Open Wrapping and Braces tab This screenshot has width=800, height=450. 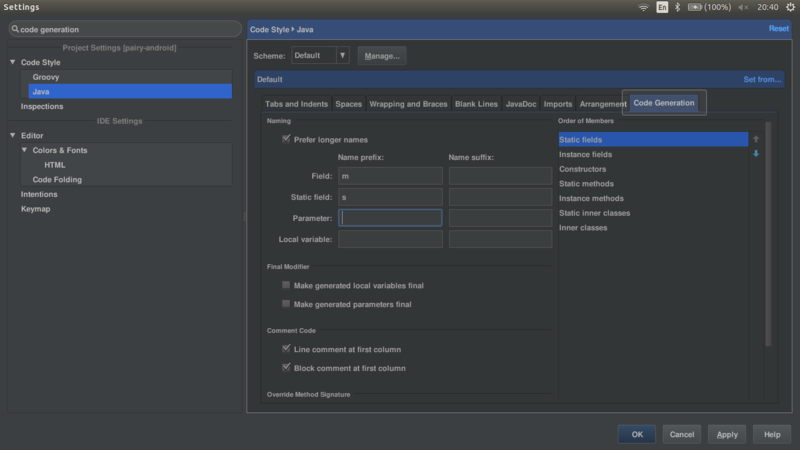tap(408, 104)
